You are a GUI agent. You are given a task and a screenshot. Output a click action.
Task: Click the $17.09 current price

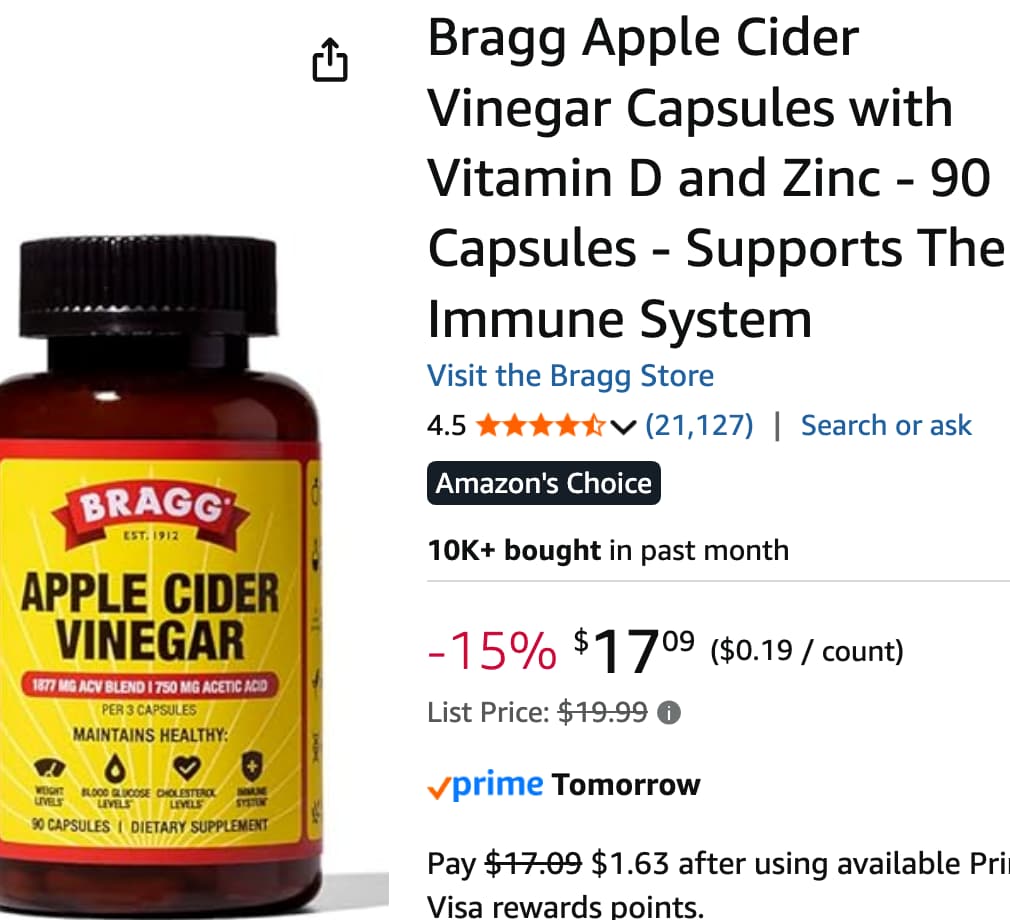[x=634, y=651]
